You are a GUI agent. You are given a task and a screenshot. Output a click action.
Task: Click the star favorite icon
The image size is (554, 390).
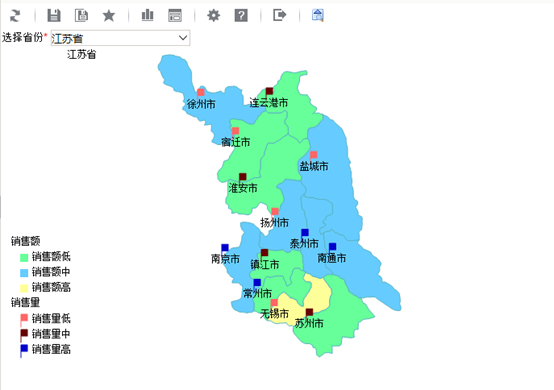tap(109, 16)
